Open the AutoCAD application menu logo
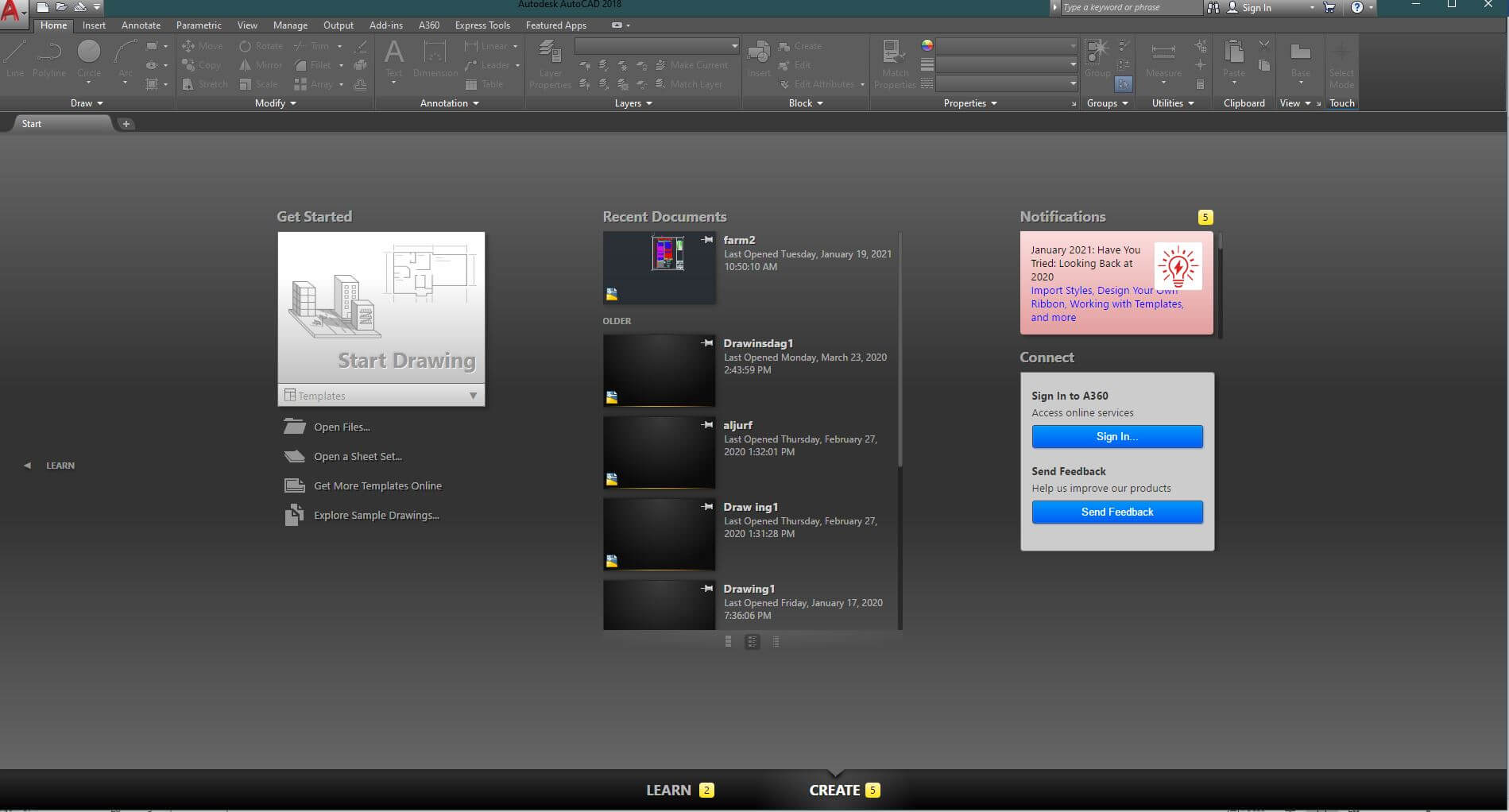 [13, 11]
